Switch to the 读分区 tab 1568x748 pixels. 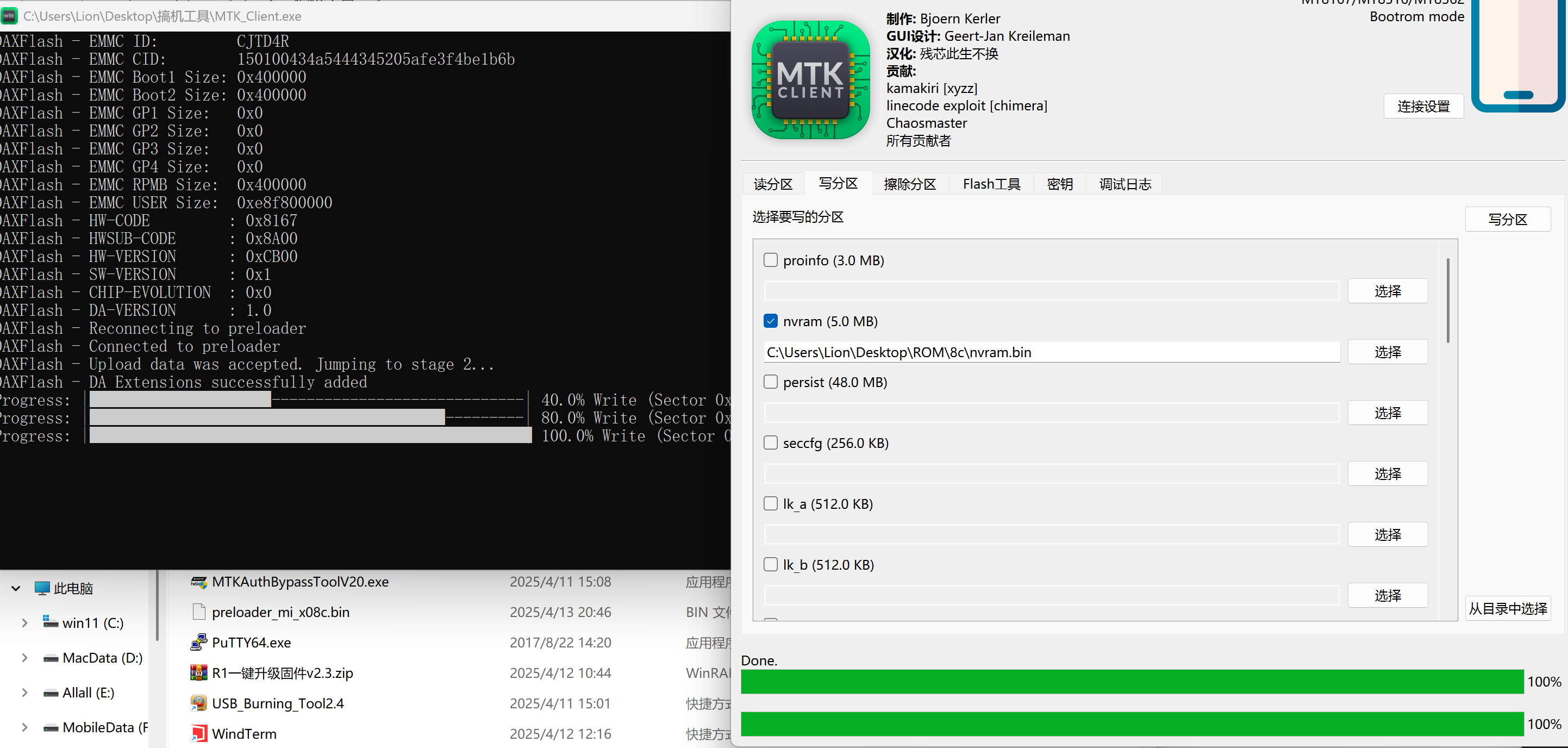tap(772, 184)
